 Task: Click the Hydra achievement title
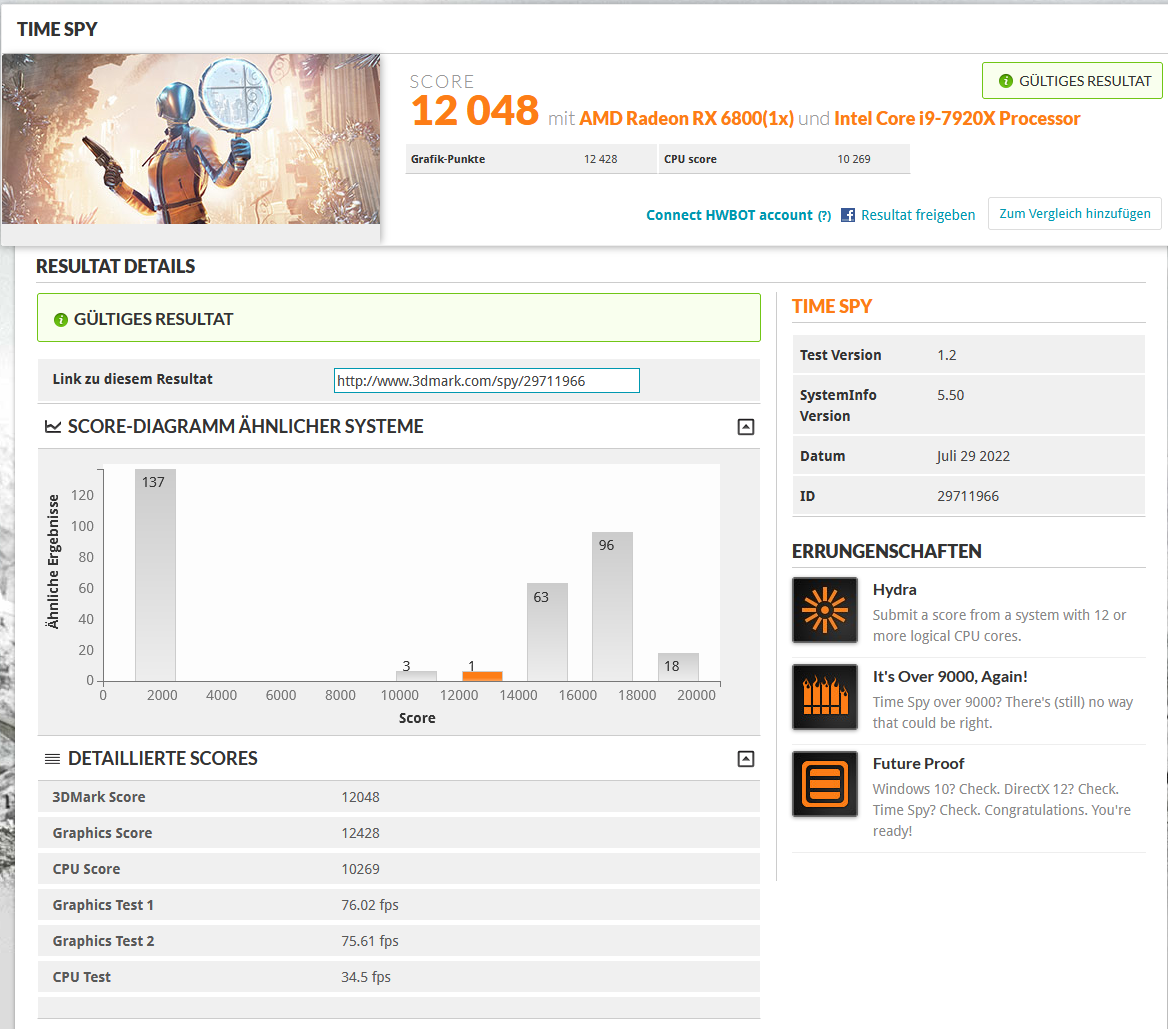895,589
